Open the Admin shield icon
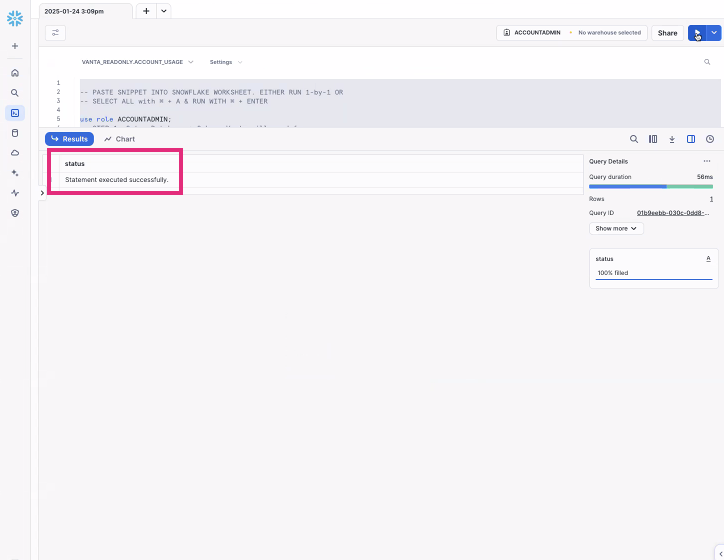The height and width of the screenshot is (560, 724). [15, 213]
